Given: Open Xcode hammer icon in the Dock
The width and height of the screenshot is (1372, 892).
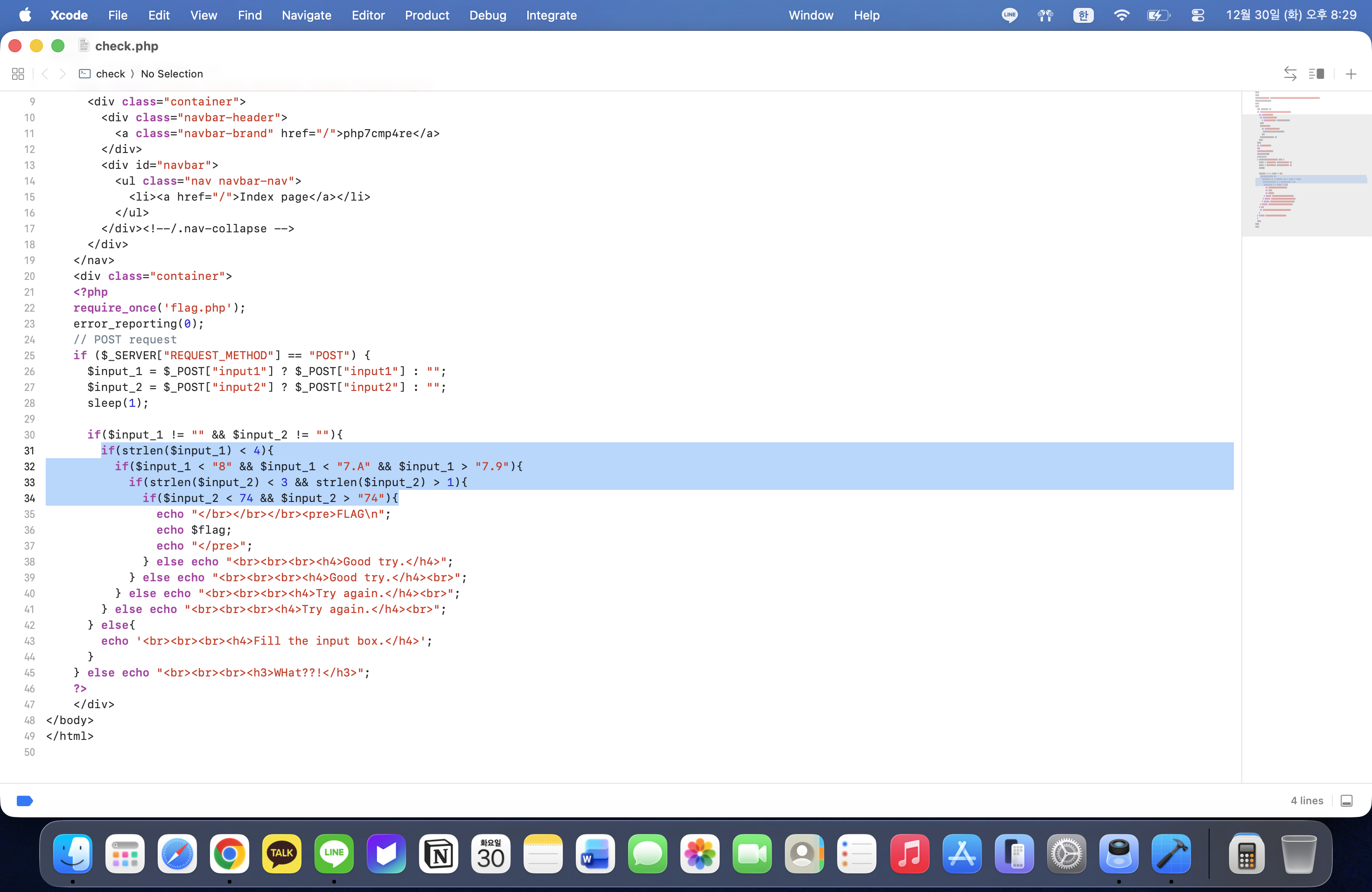Looking at the screenshot, I should click(x=1171, y=853).
